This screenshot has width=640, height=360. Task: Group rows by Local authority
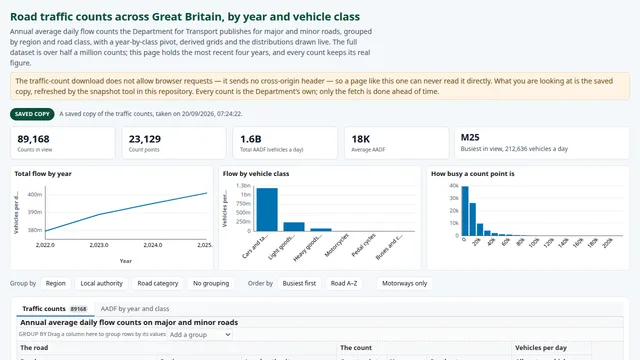click(x=101, y=283)
